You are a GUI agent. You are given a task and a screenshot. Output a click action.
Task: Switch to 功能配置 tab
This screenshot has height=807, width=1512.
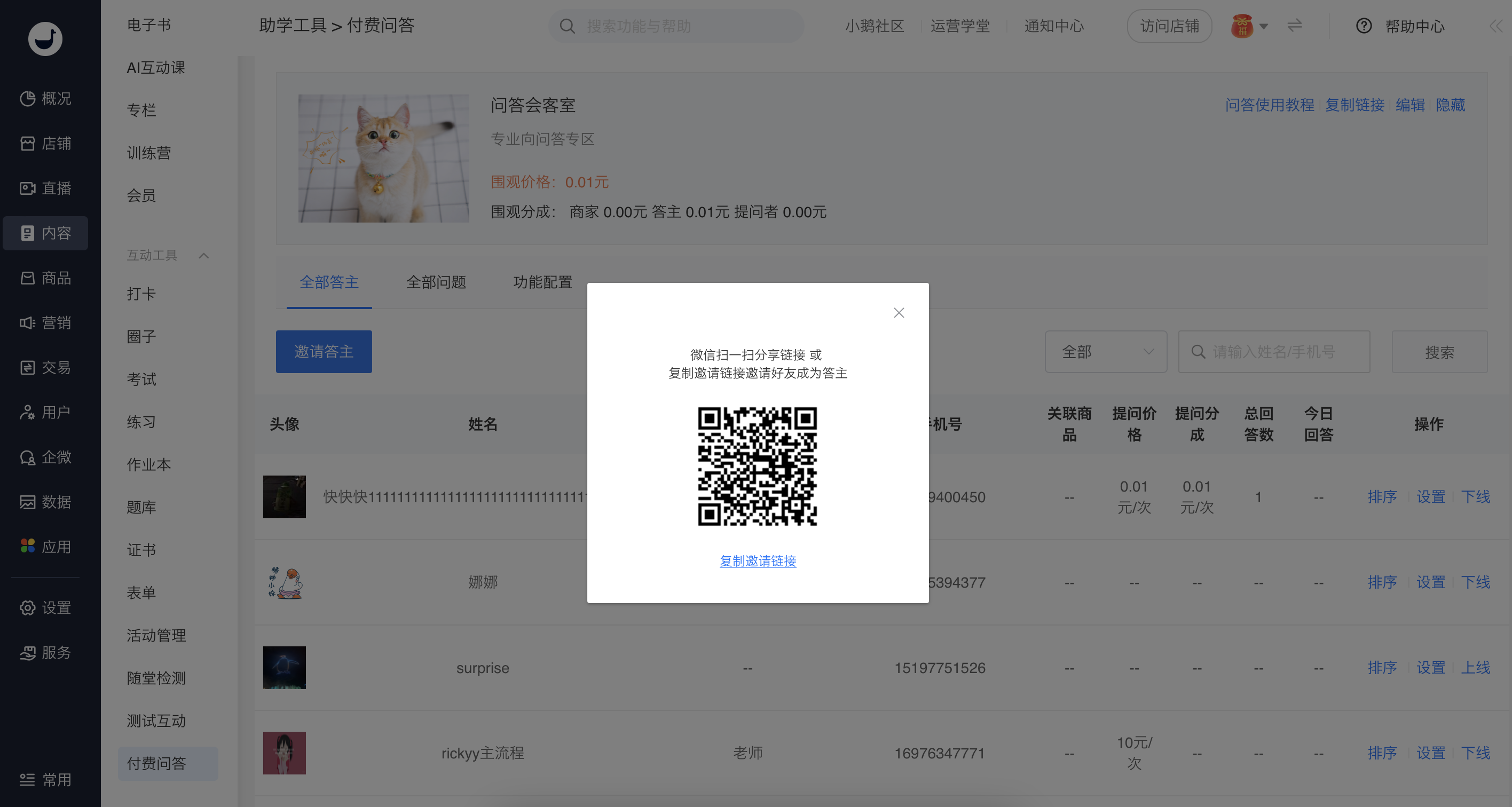[x=542, y=282]
